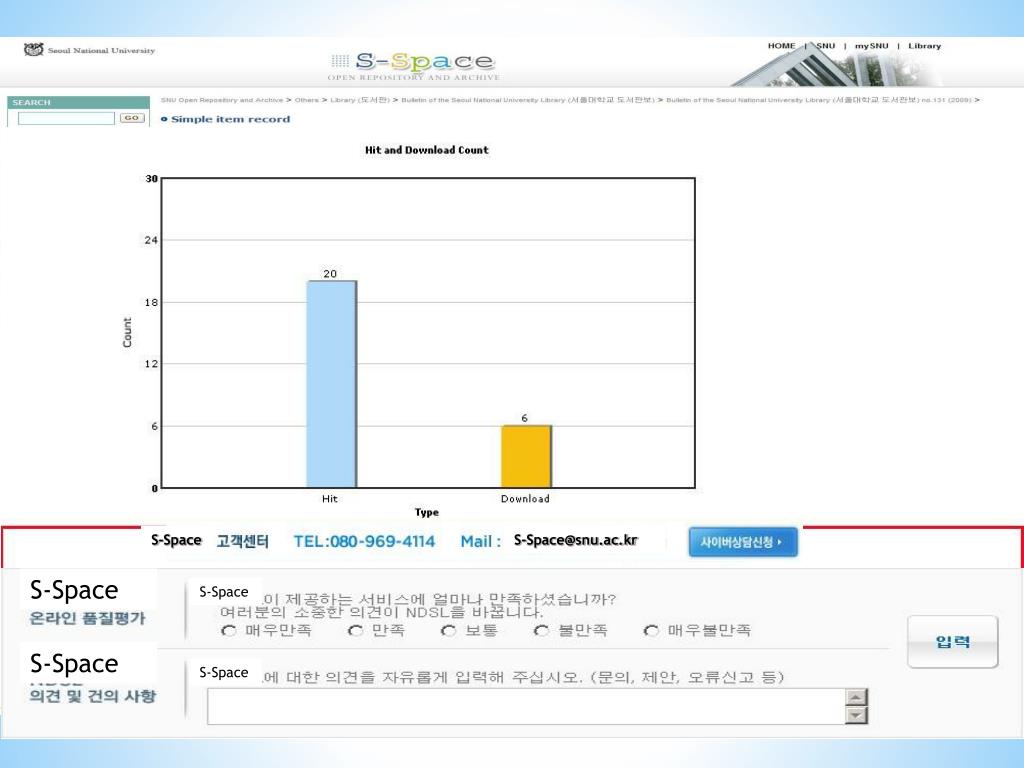Click the text area scroll down arrow
Image resolution: width=1024 pixels, height=768 pixels.
click(856, 715)
